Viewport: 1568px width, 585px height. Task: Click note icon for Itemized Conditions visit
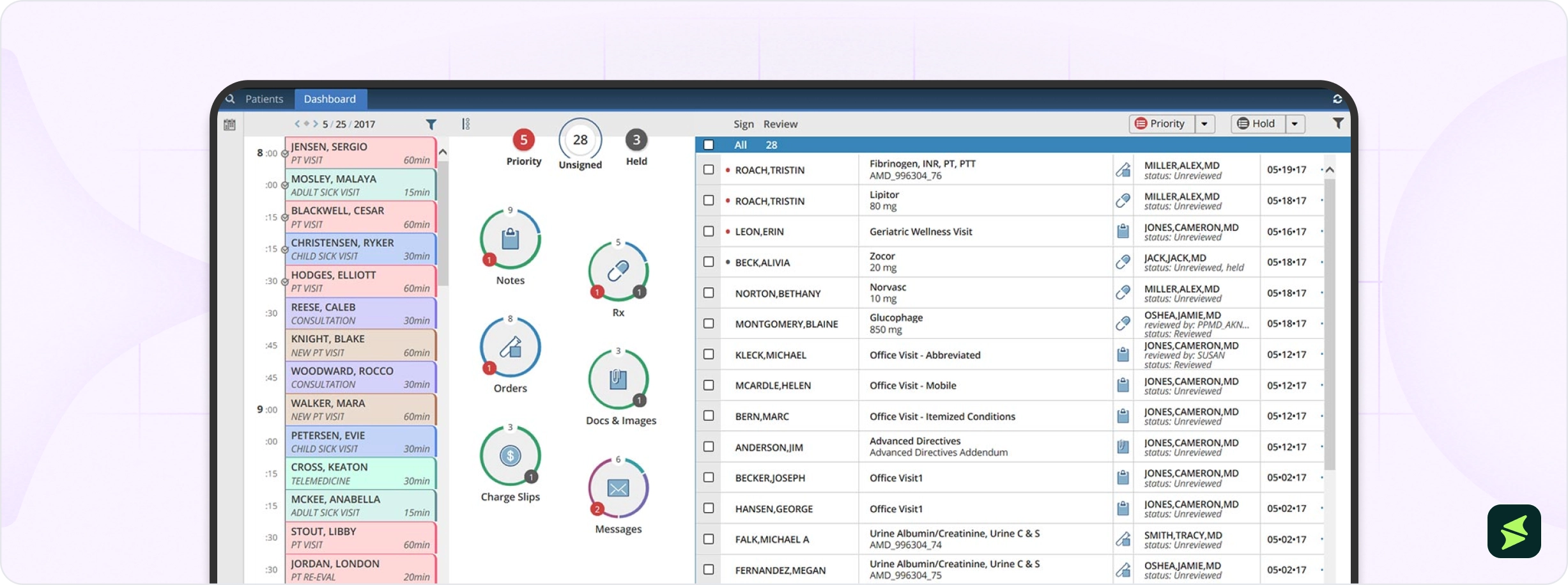[x=1123, y=416]
